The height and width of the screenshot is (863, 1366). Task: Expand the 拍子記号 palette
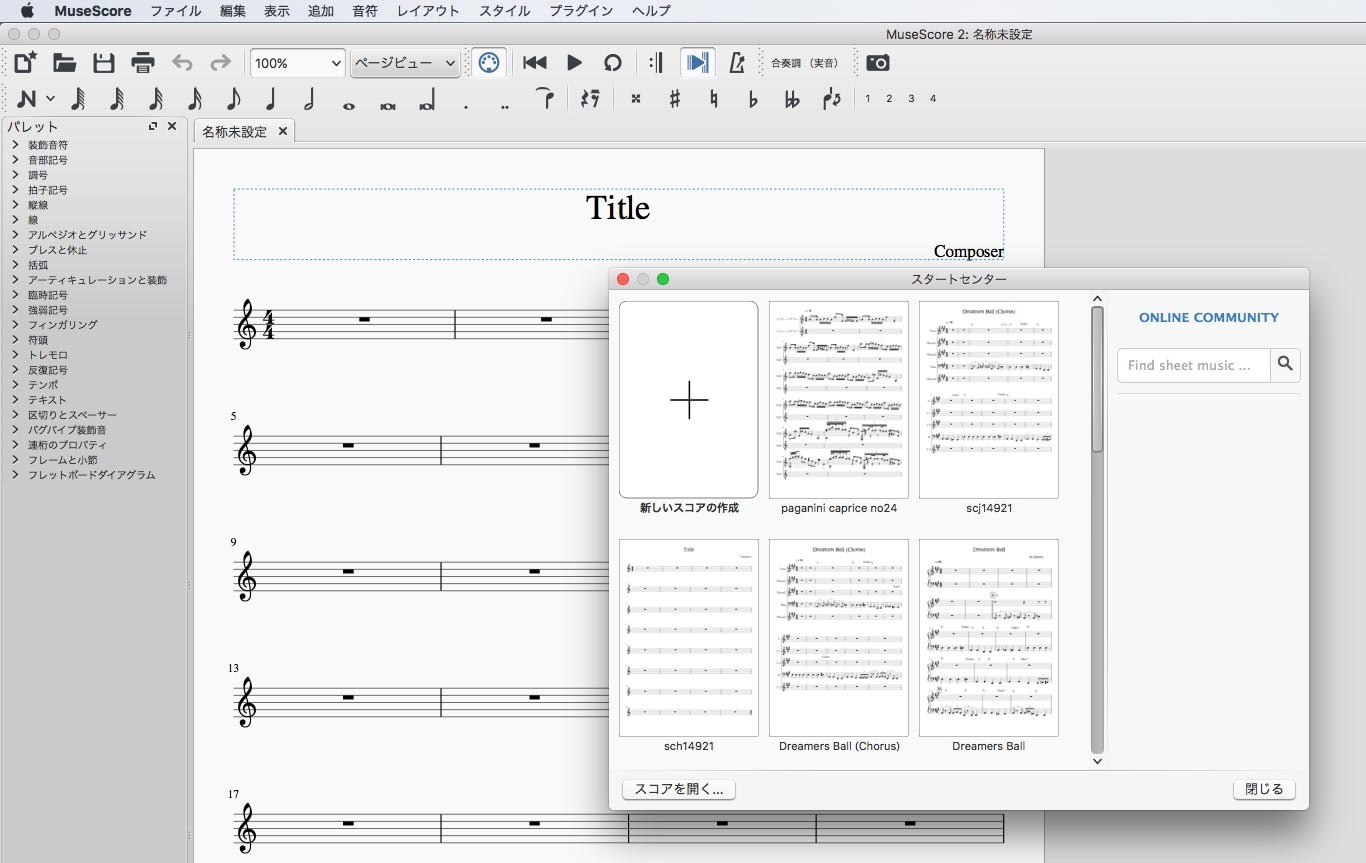pyautogui.click(x=16, y=190)
